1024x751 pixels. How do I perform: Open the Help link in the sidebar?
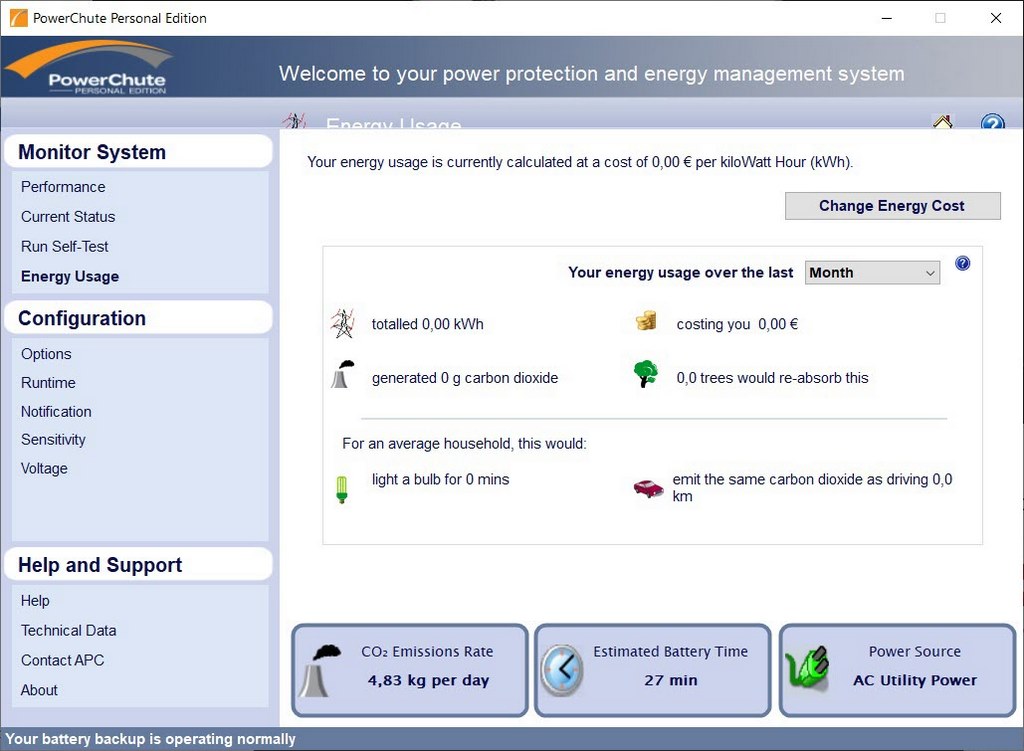tap(35, 601)
